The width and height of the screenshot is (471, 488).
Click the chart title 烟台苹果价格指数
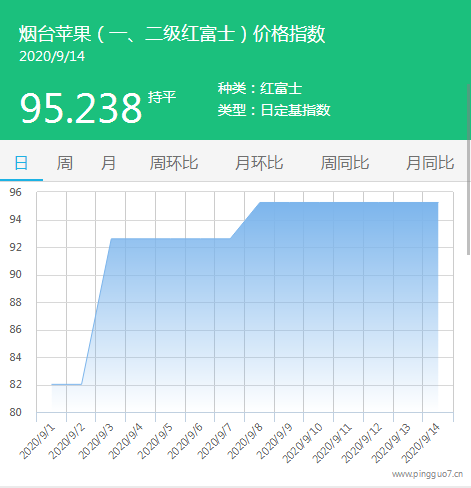(x=172, y=34)
